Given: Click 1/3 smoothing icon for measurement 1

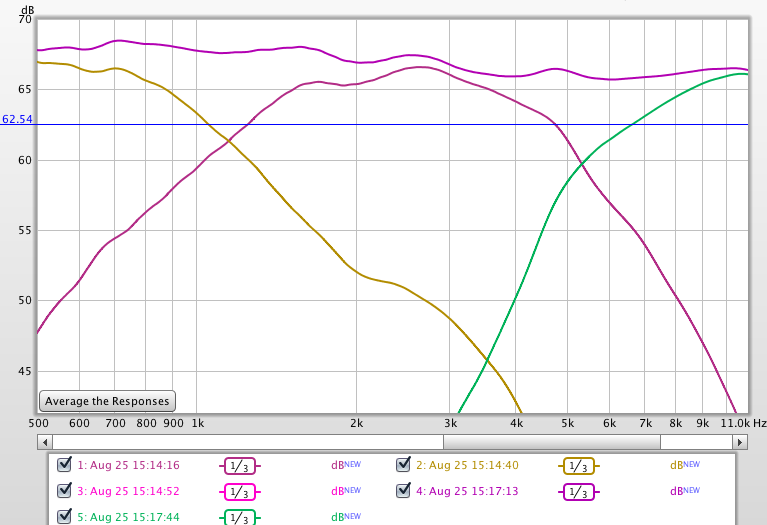Looking at the screenshot, I should pyautogui.click(x=239, y=465).
